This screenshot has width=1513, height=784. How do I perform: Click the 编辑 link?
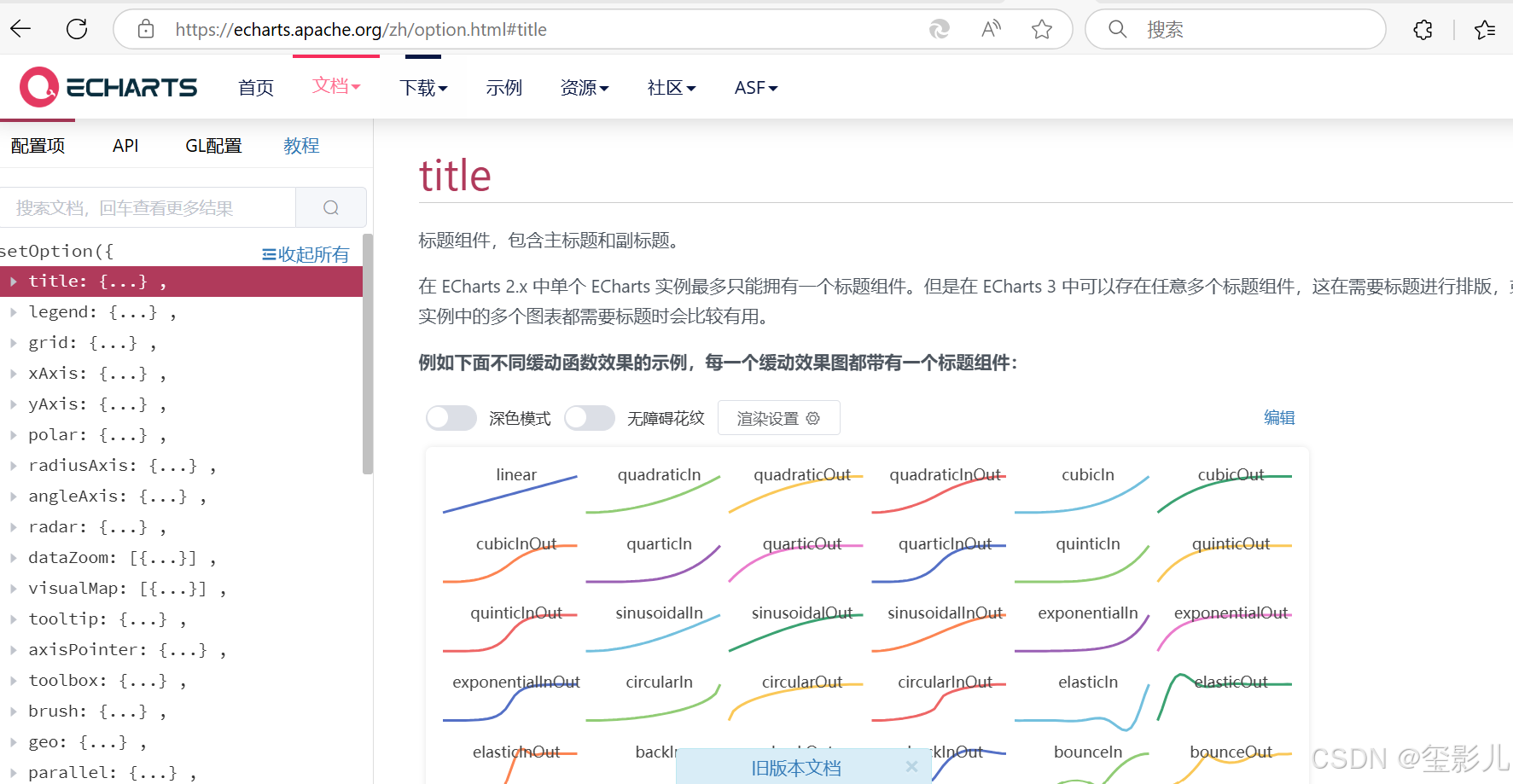tap(1278, 417)
